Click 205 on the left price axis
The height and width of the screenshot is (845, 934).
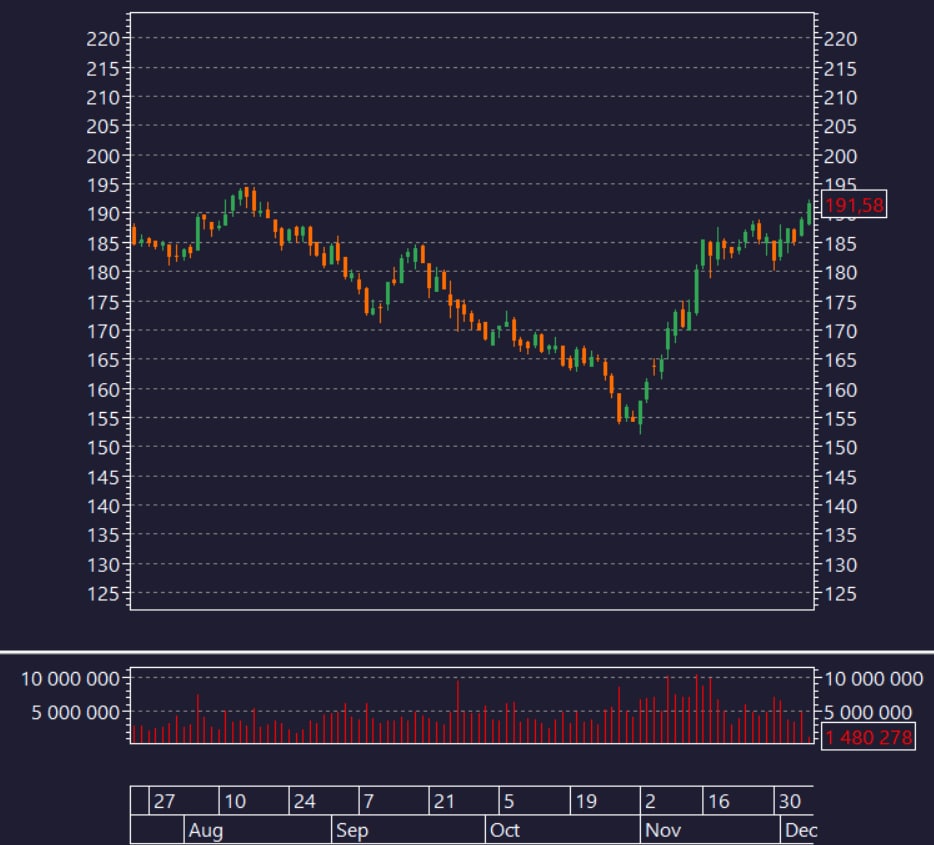click(x=103, y=126)
